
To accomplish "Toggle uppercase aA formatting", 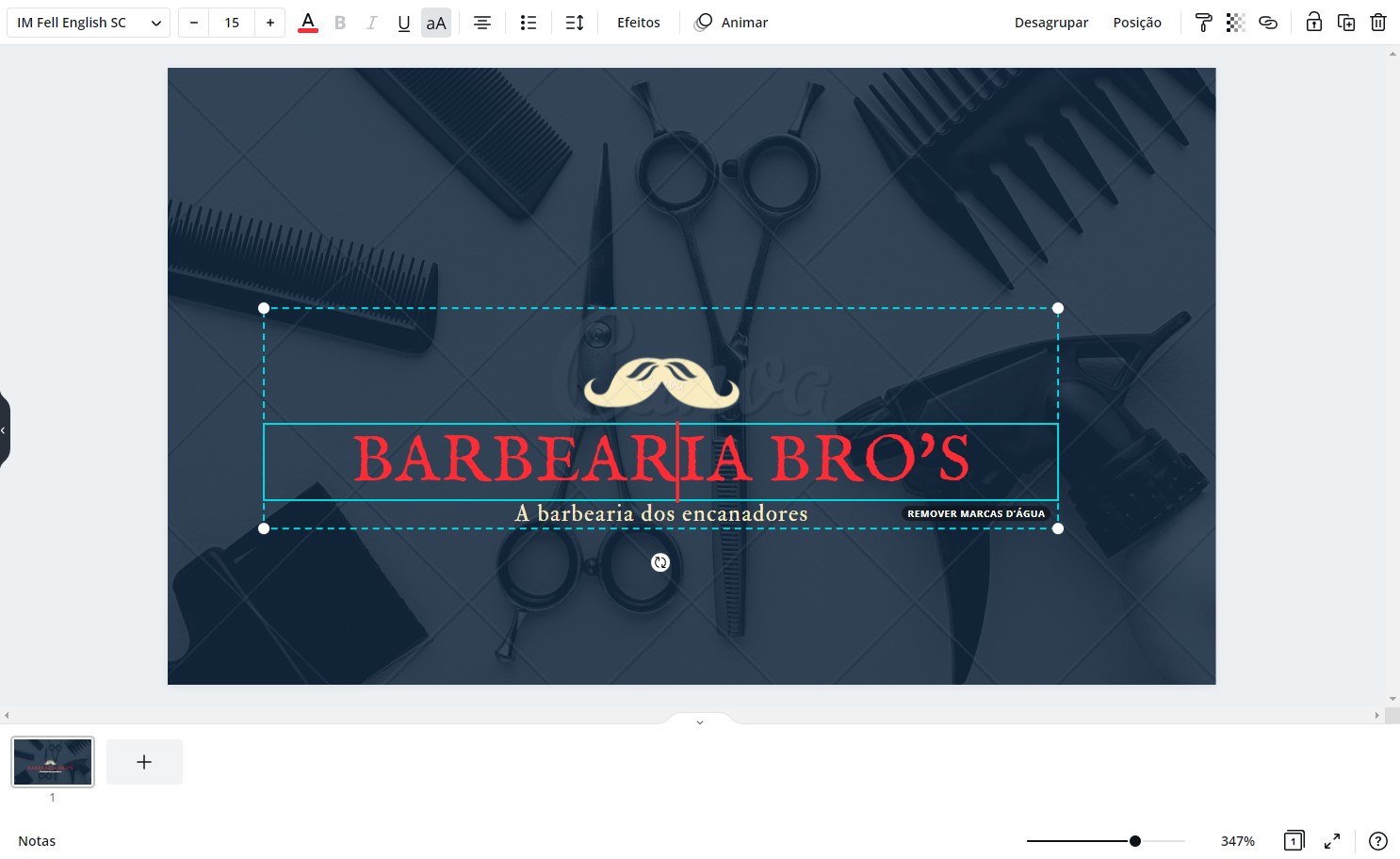I will pyautogui.click(x=436, y=23).
